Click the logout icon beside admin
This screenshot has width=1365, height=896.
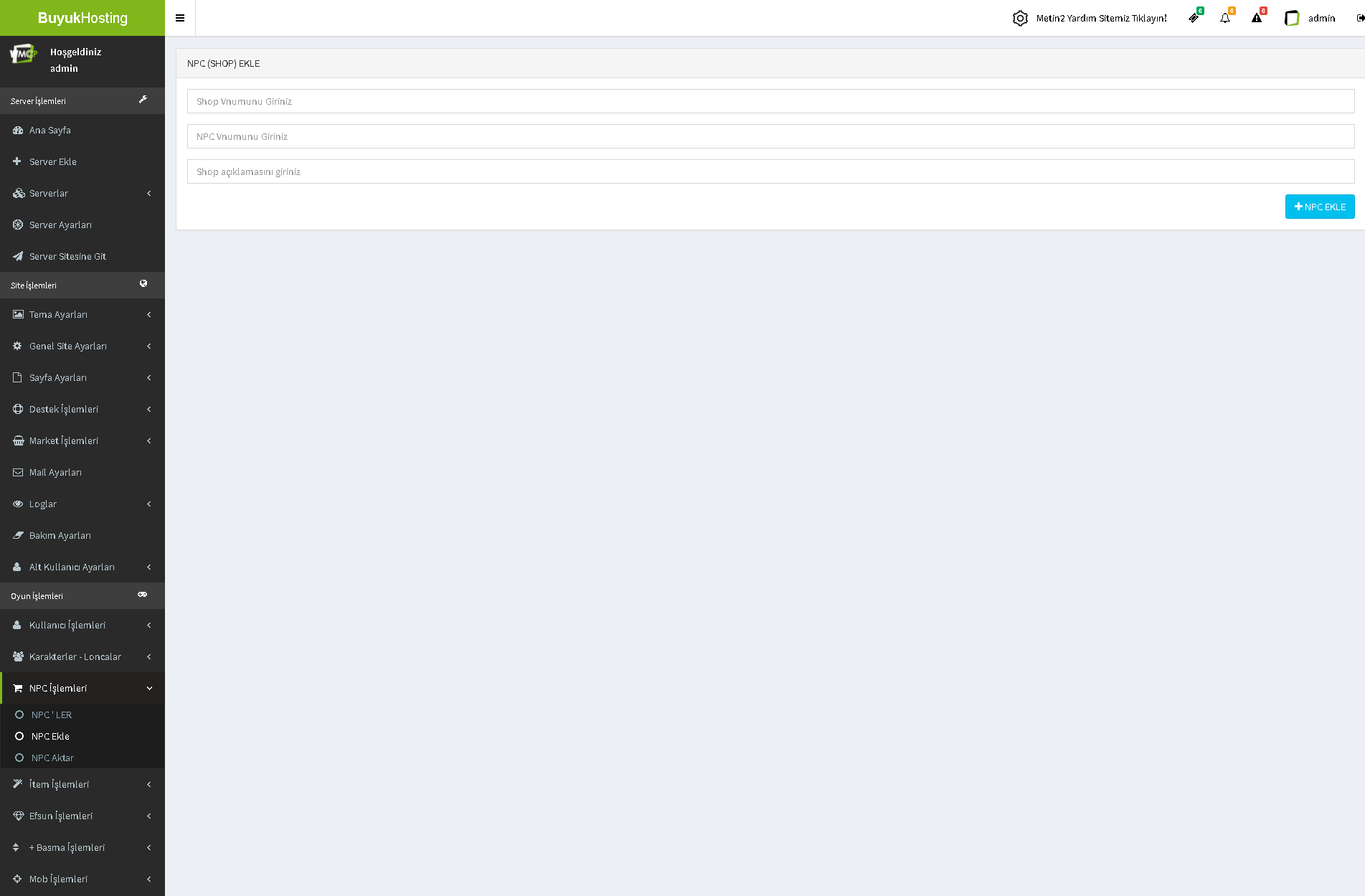(x=1360, y=19)
